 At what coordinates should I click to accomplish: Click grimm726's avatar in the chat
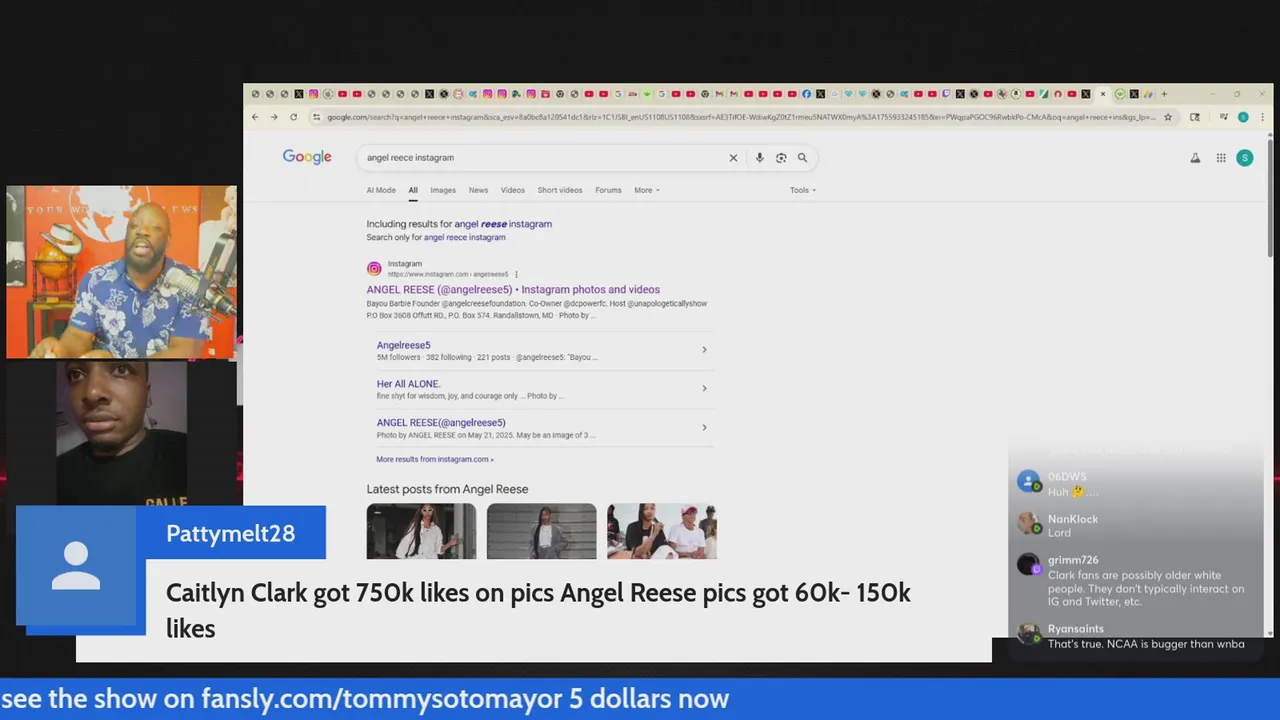[1028, 564]
